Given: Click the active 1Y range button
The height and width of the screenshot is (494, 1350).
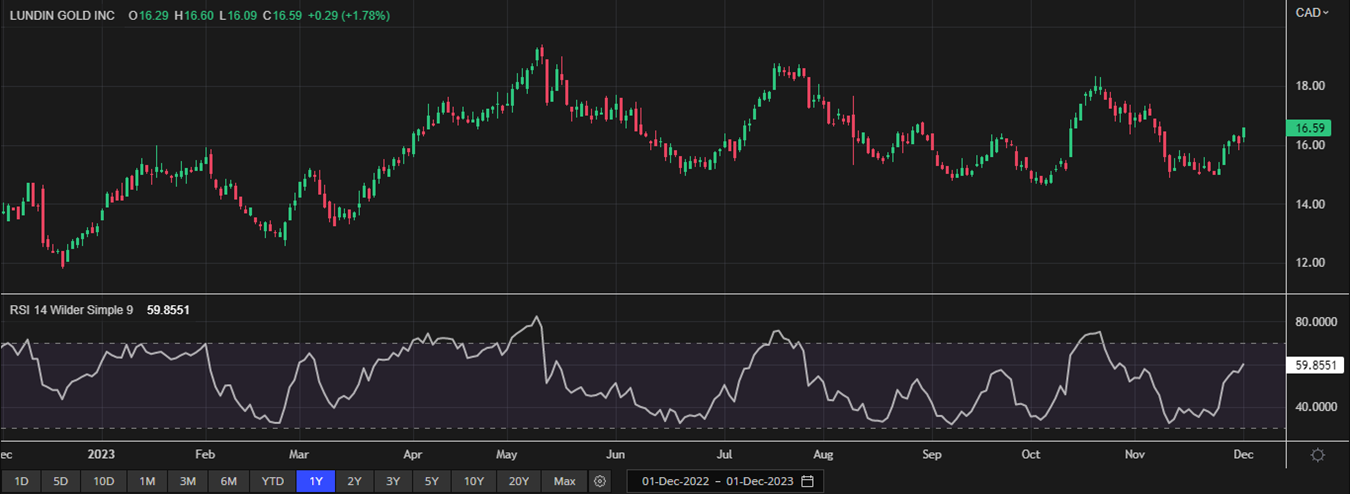Looking at the screenshot, I should click(x=316, y=481).
